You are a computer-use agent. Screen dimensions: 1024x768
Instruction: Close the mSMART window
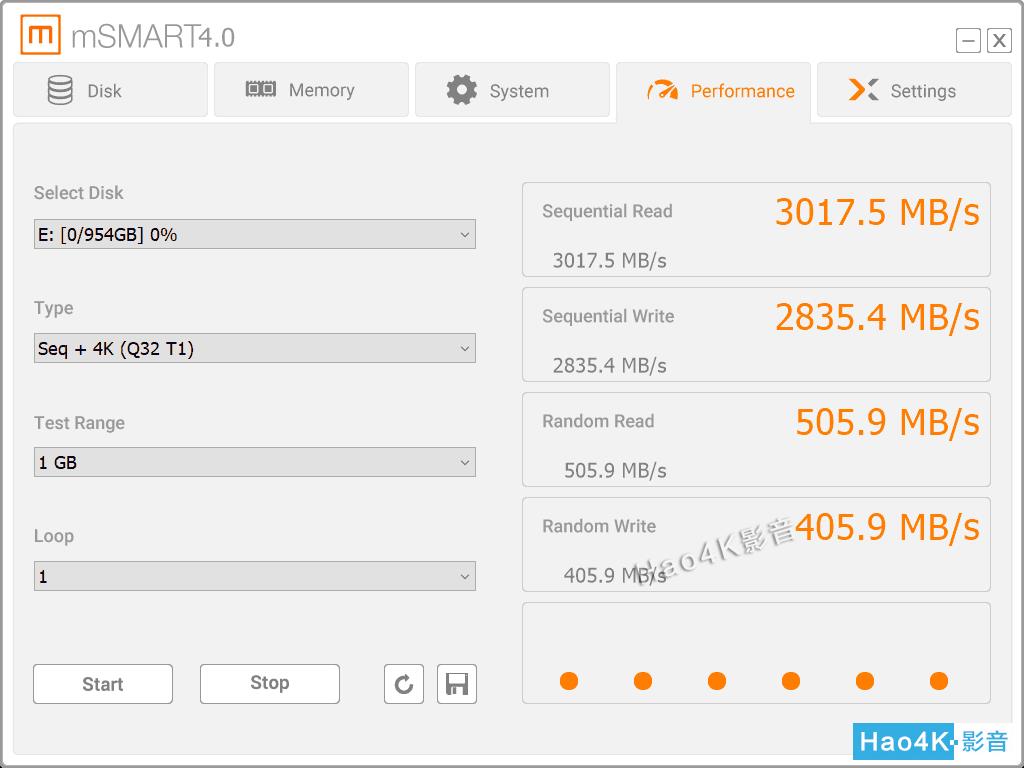click(x=999, y=40)
